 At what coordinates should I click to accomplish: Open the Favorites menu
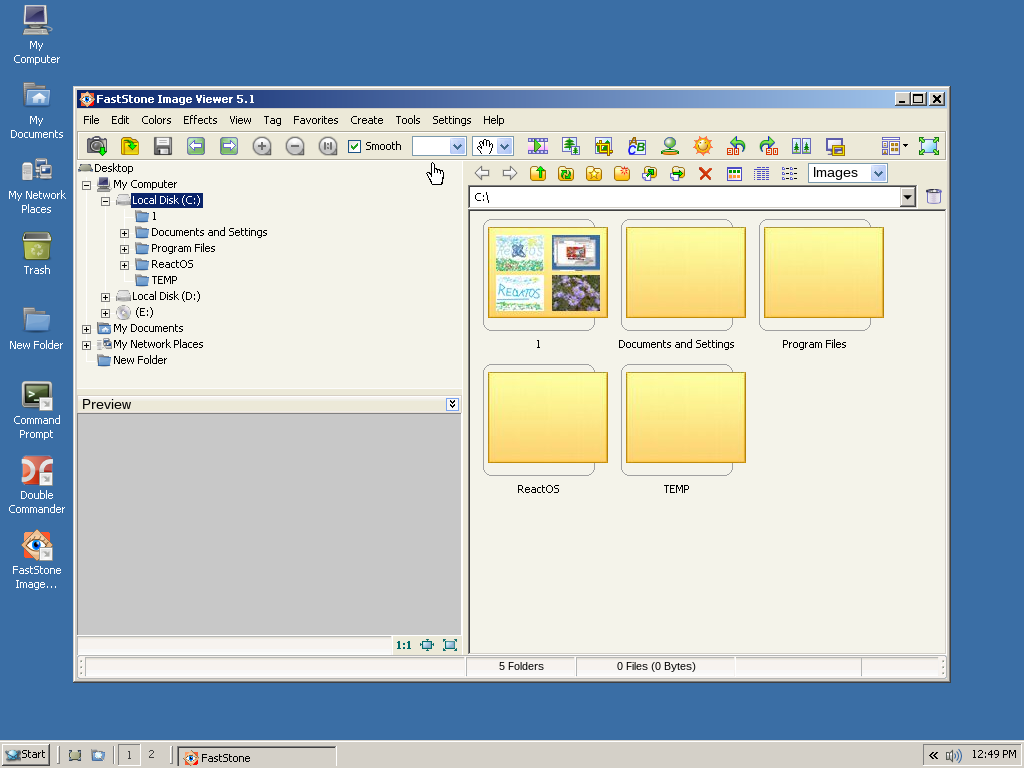[315, 120]
